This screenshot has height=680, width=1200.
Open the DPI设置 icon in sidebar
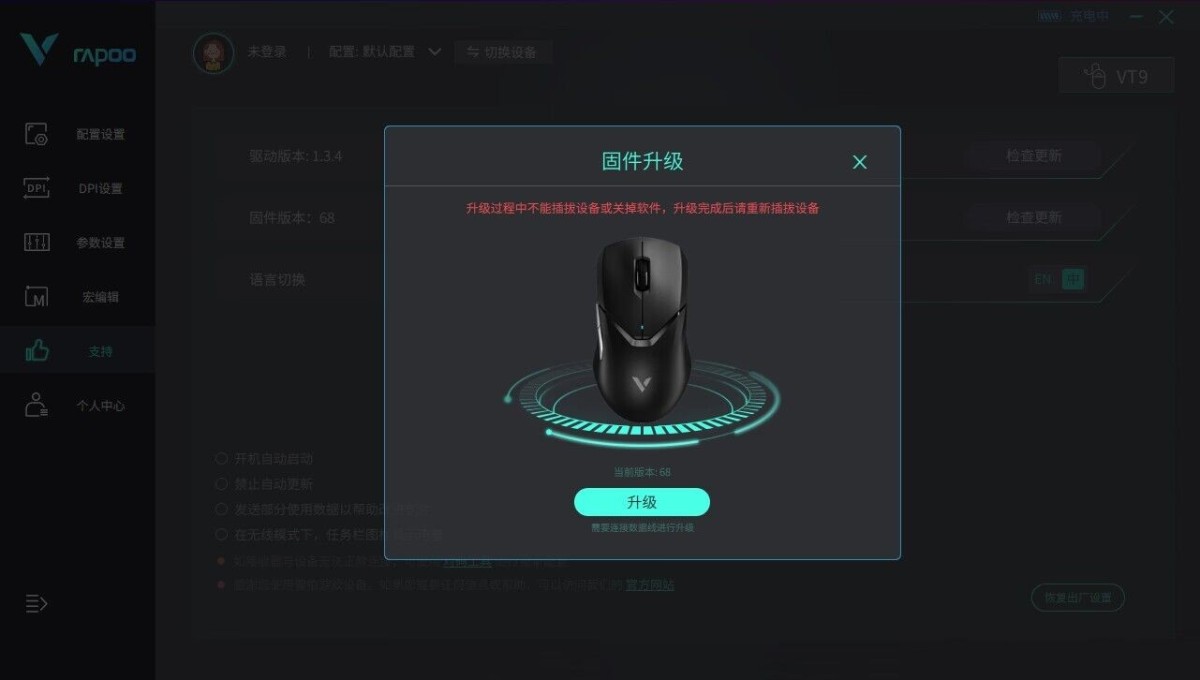pos(36,188)
